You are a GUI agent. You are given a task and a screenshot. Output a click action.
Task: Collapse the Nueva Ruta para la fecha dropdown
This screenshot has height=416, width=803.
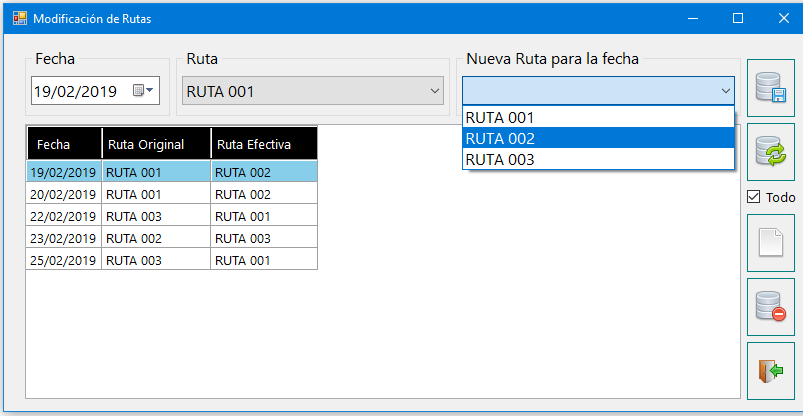726,91
